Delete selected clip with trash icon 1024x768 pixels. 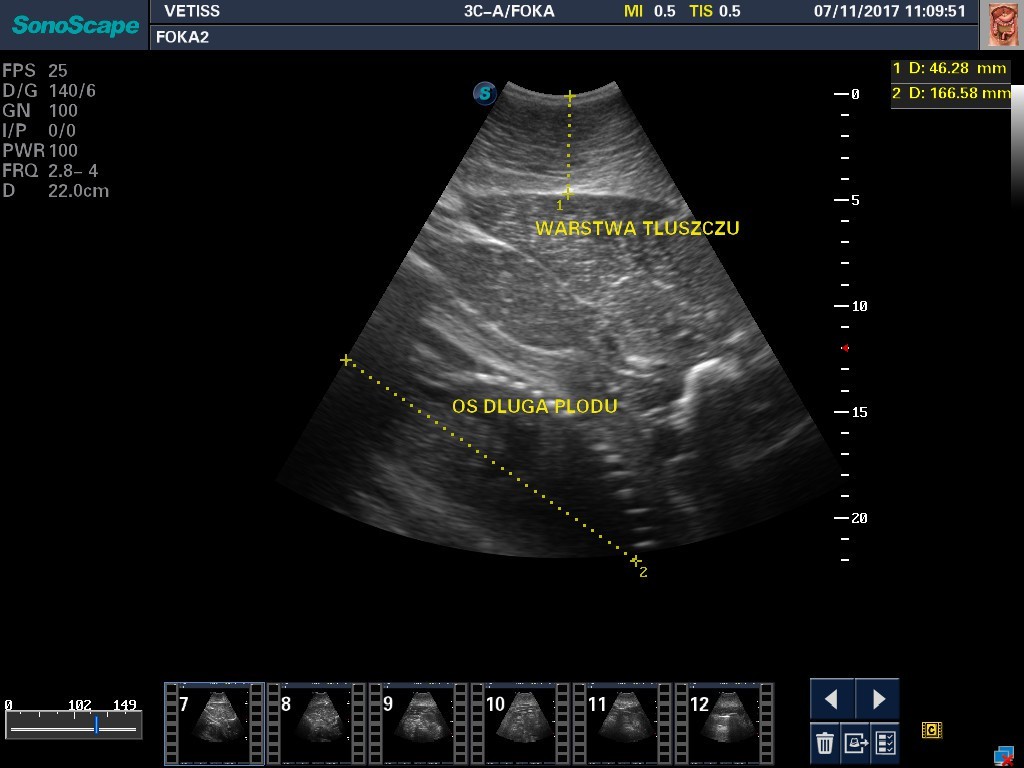click(x=825, y=743)
